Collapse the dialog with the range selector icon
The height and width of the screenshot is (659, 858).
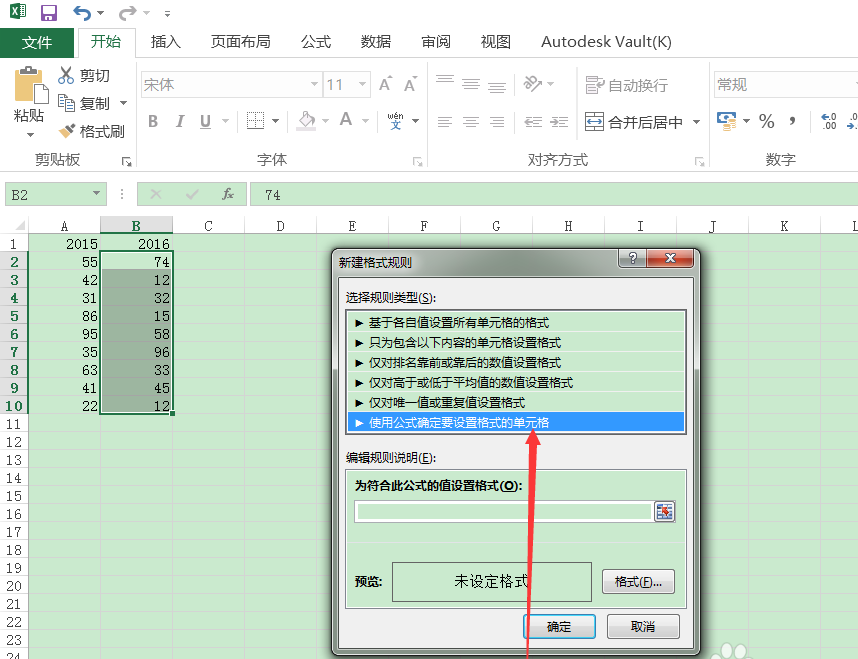tap(664, 512)
